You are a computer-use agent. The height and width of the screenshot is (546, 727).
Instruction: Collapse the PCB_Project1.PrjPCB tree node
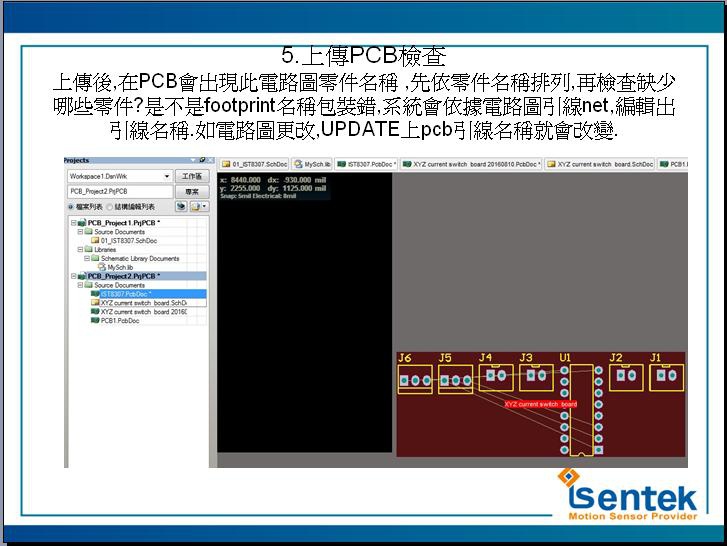click(73, 223)
